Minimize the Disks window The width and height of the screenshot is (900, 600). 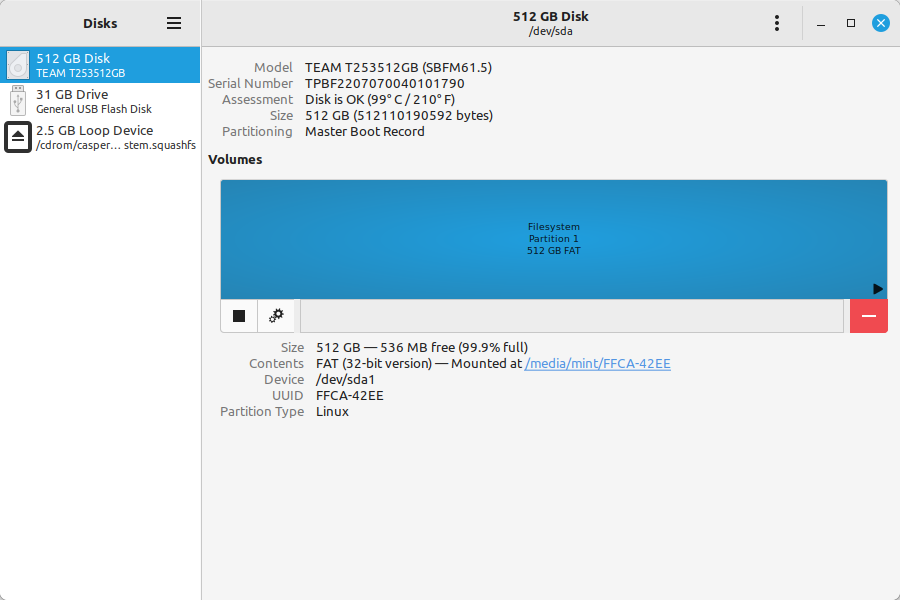pos(821,24)
